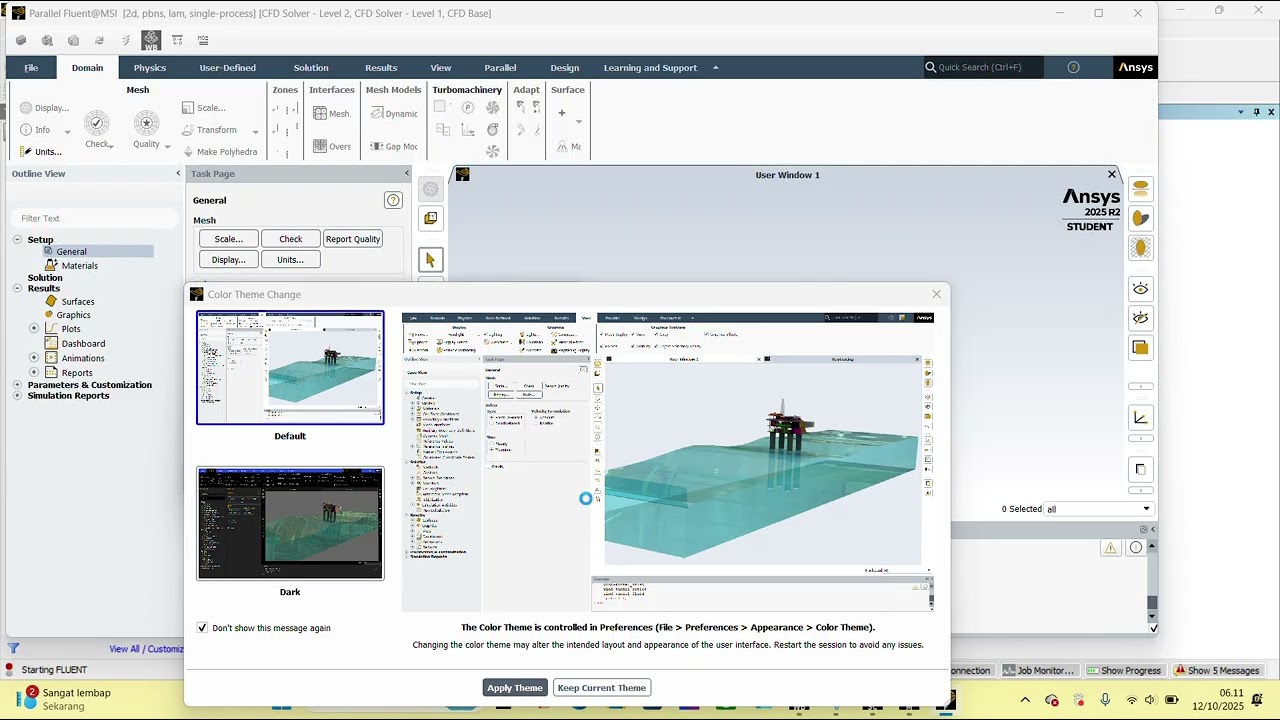Select the Dark theme thumbnail
Screen dimensions: 1280x720
[290, 523]
